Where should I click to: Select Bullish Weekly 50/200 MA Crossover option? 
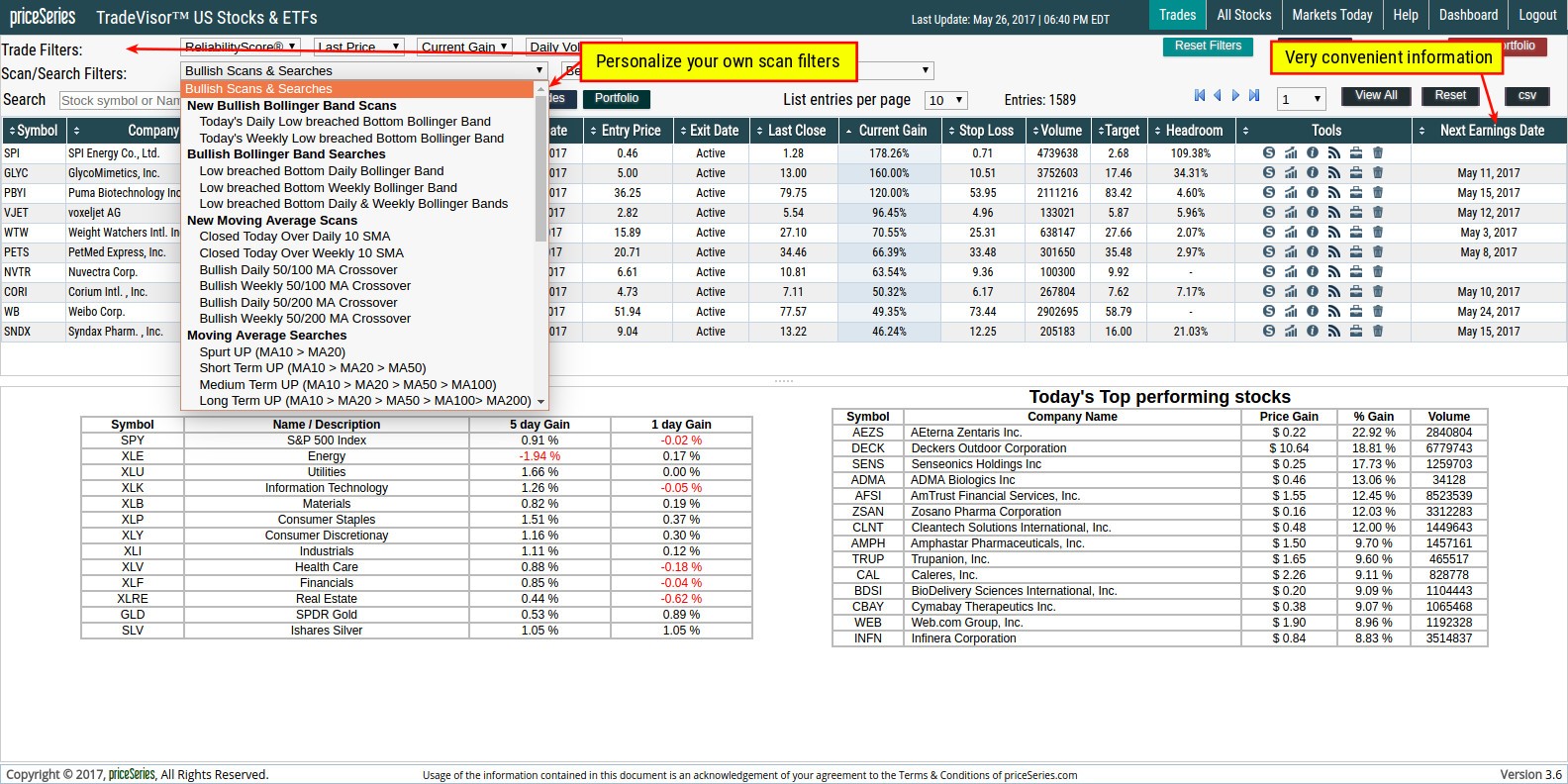(x=305, y=319)
